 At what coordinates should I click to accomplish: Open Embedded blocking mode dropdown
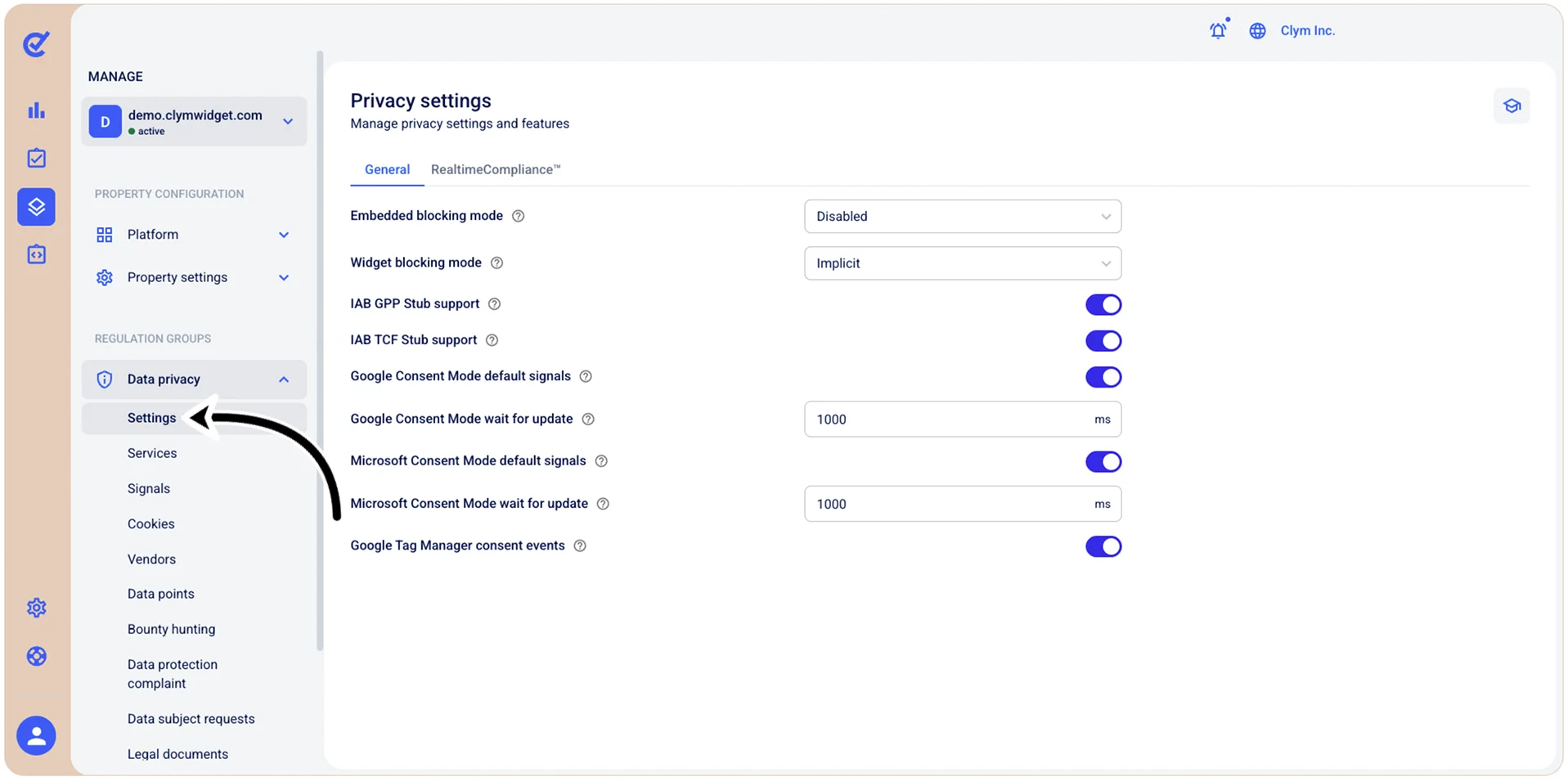[963, 217]
